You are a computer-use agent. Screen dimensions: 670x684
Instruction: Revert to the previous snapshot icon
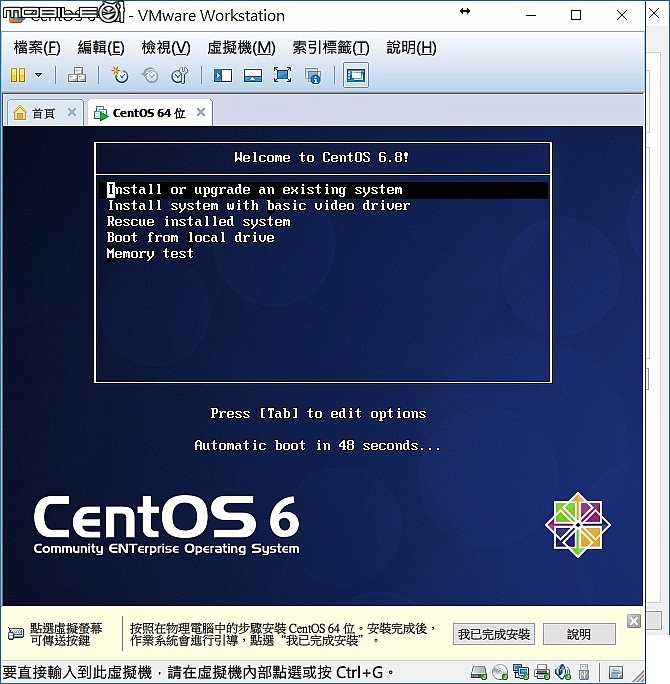coord(150,75)
